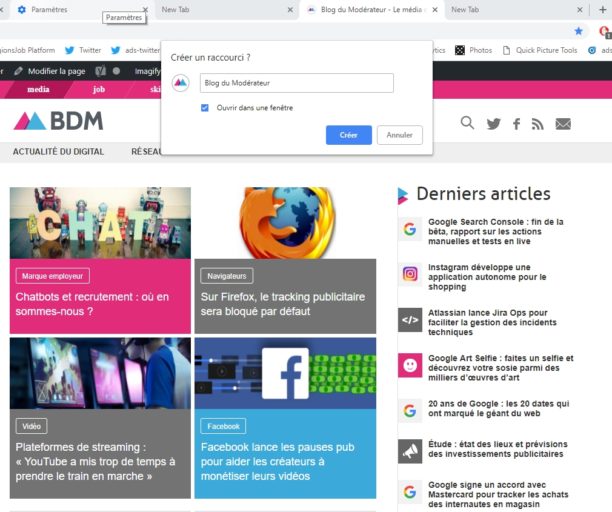This screenshot has height=512, width=612.
Task: Open site search magnifier icon
Action: (x=467, y=123)
